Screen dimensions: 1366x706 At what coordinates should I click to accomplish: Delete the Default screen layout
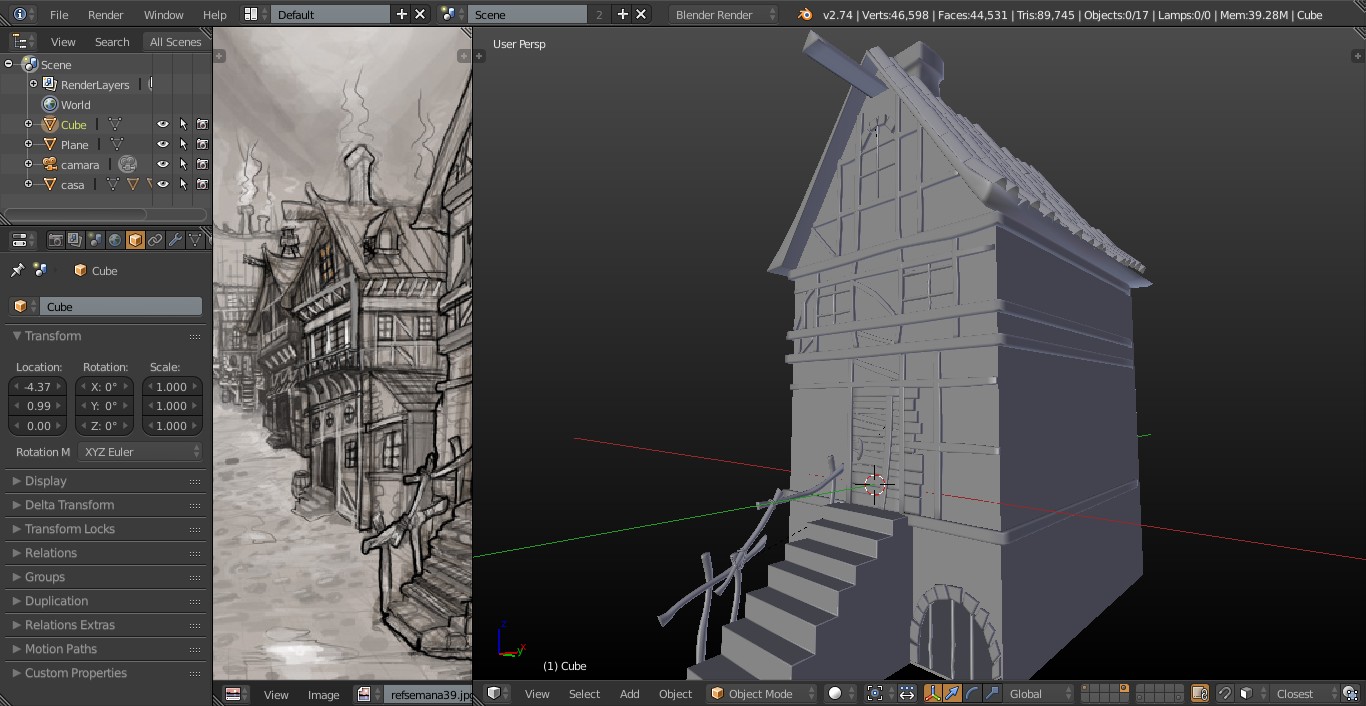click(x=420, y=14)
